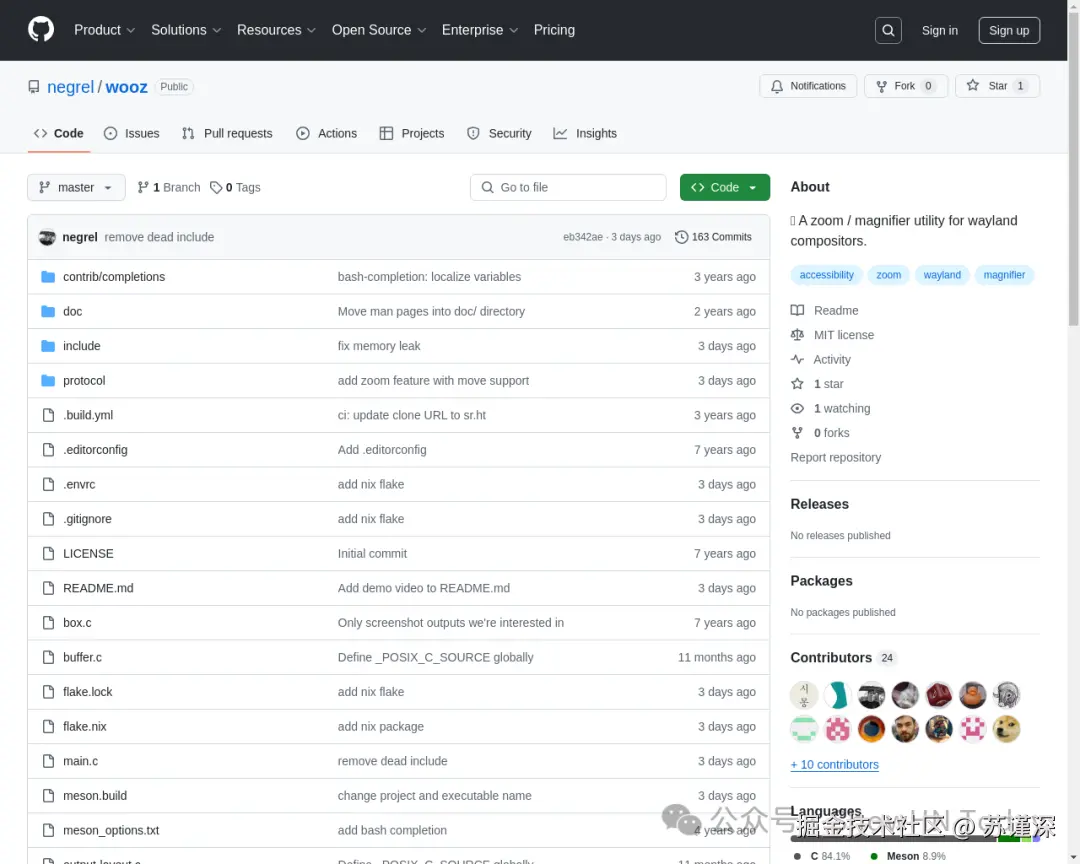Open the .editorconfig file
This screenshot has width=1080, height=864.
95,450
